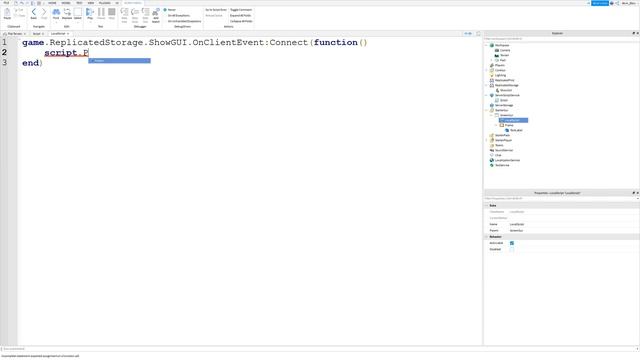Viewport: 640px width, 360px height.
Task: Click the Select icon in the Edit group
Action: [78, 13]
